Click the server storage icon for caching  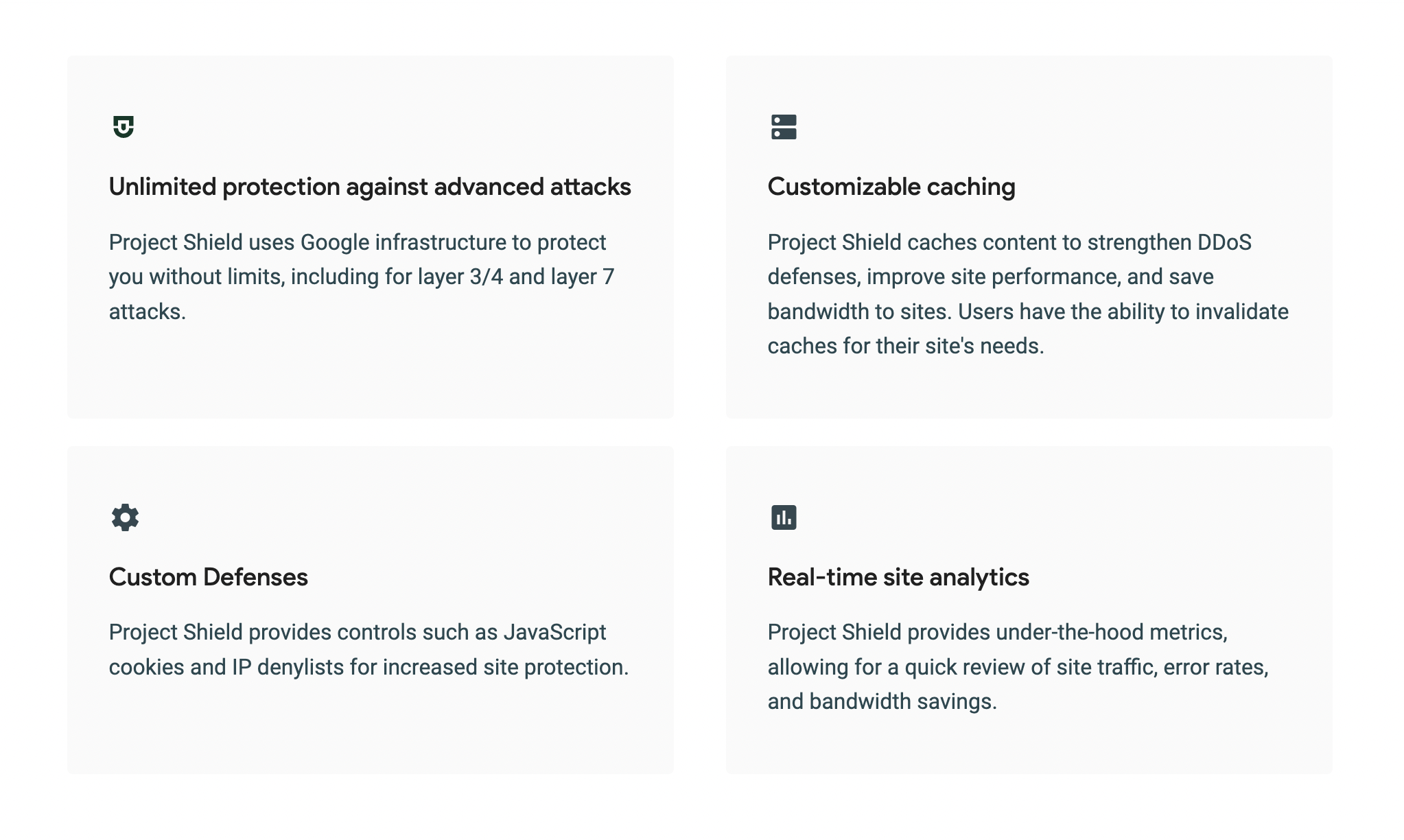(x=784, y=127)
